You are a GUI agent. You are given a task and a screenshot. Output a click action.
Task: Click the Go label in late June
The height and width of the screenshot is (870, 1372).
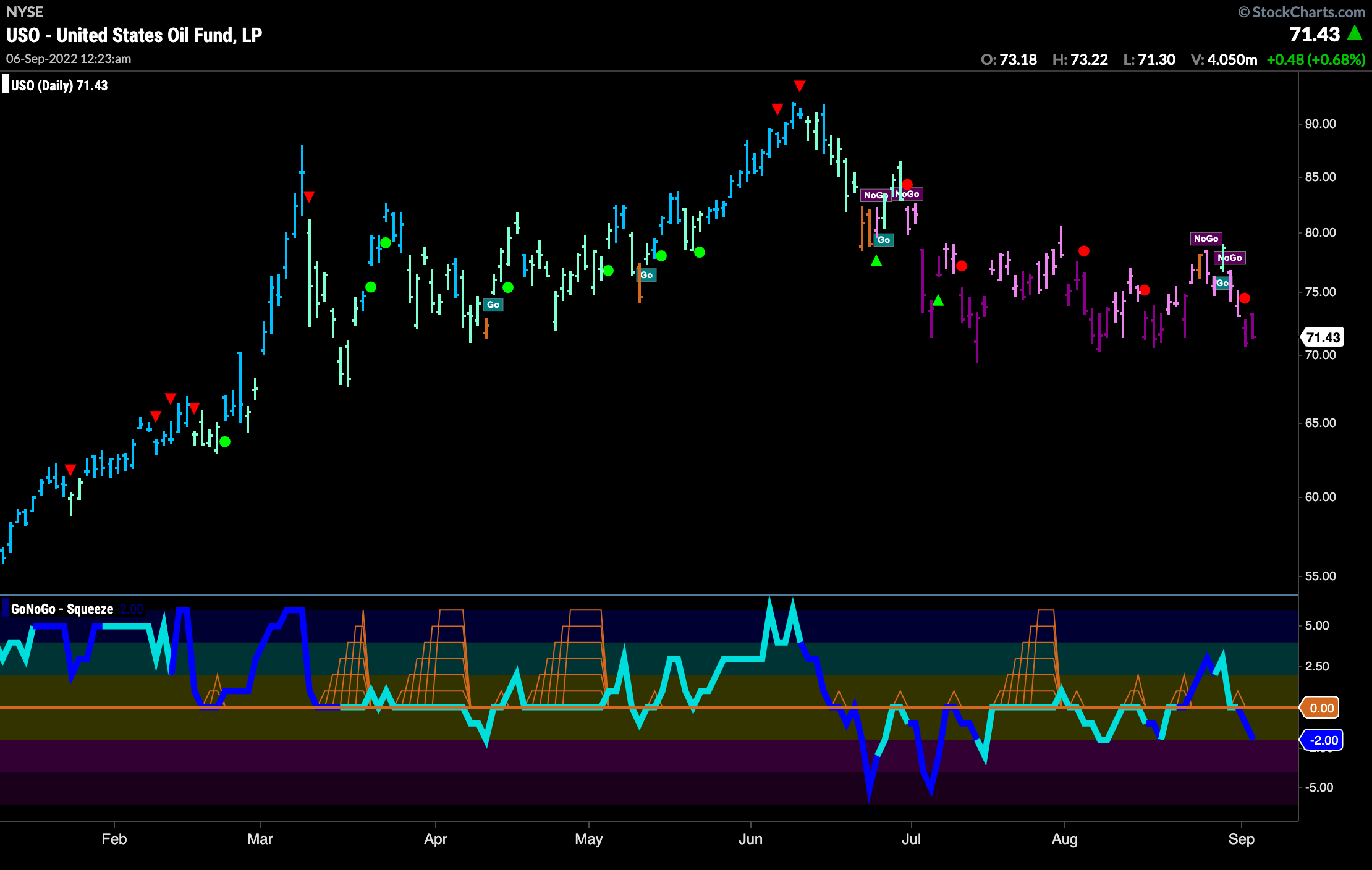tap(884, 240)
